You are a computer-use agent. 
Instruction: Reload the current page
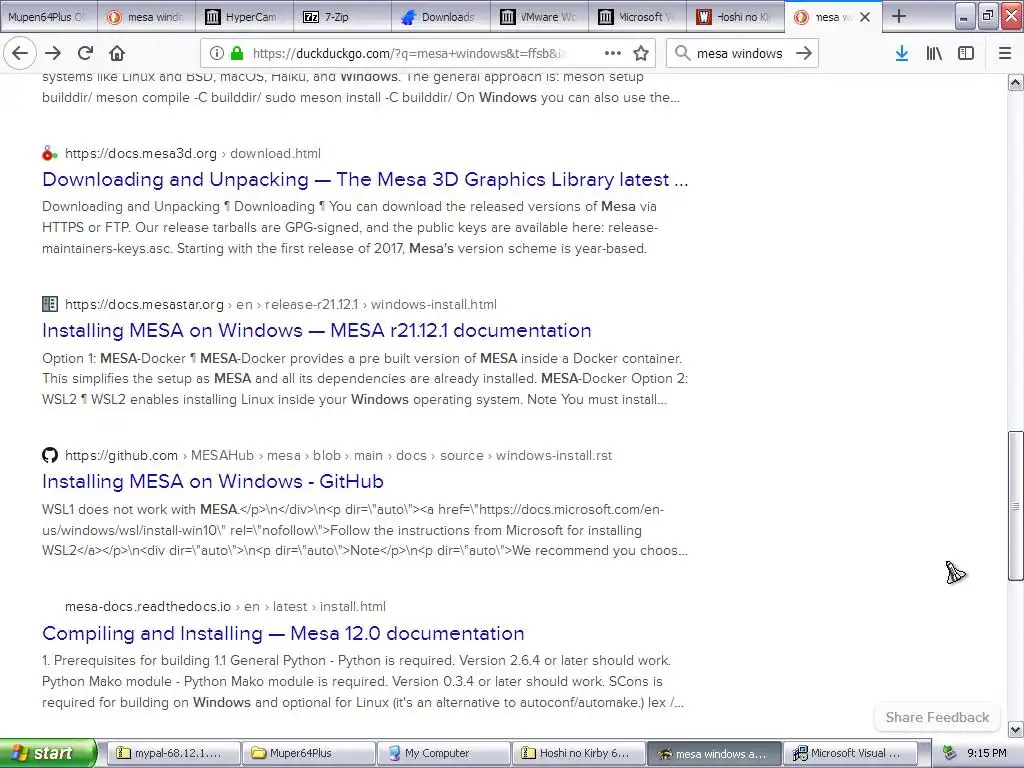85,53
